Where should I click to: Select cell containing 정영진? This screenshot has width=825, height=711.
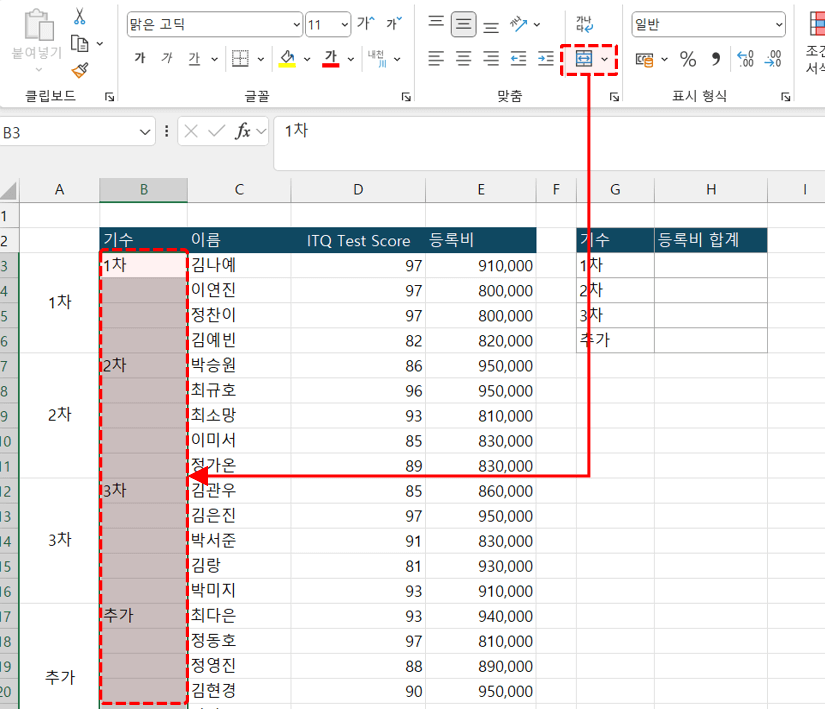(x=239, y=666)
